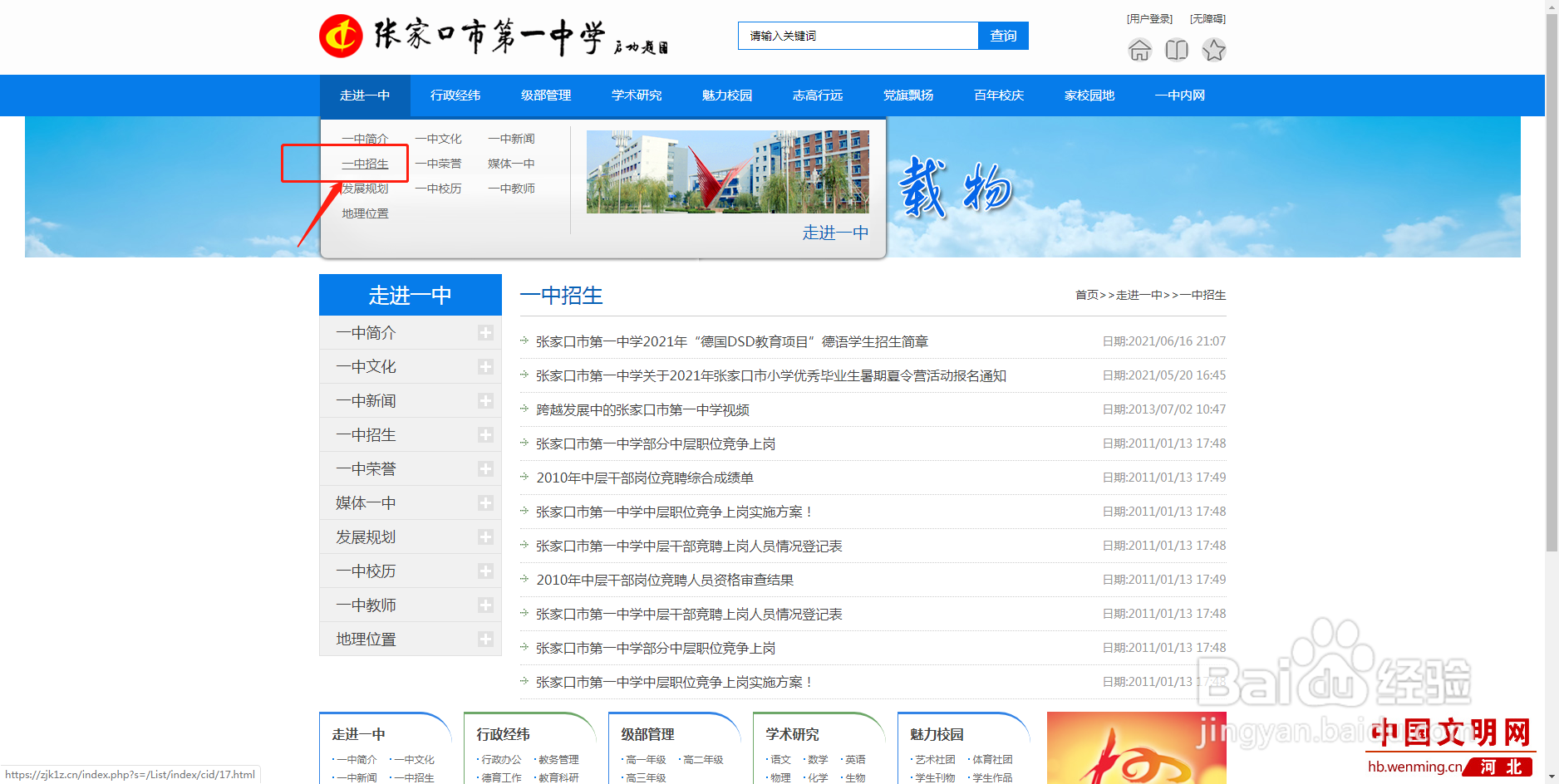Click the 用户登录 login link

coord(1149,18)
